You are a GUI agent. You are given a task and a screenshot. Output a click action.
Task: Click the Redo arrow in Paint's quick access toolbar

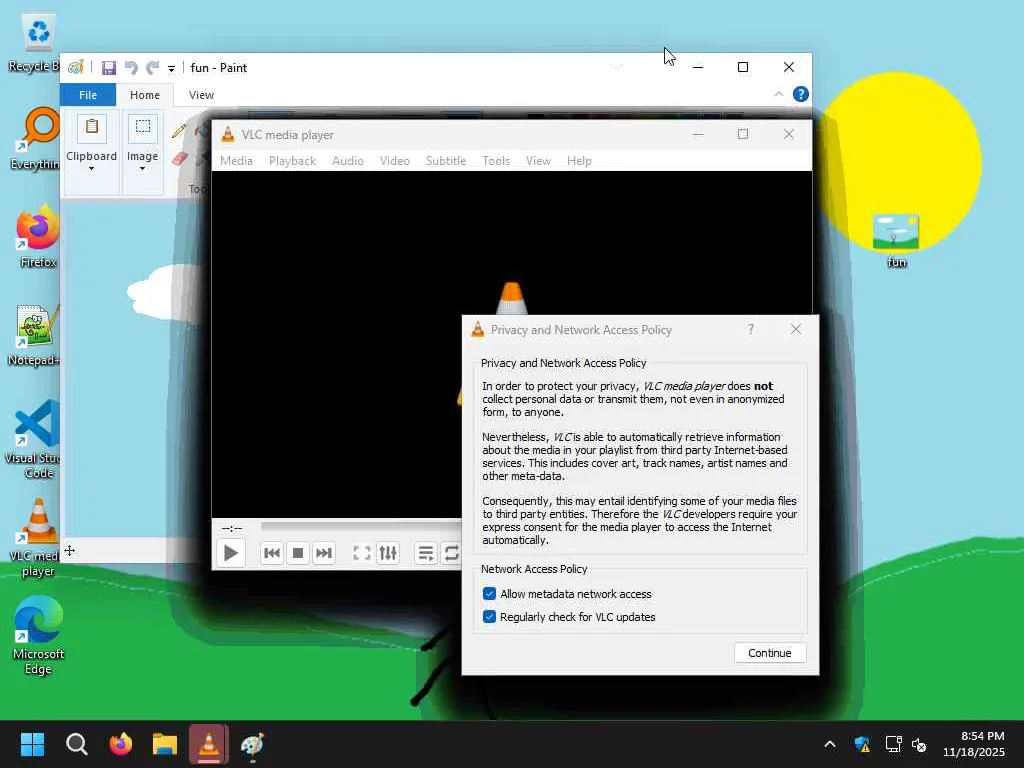point(153,68)
